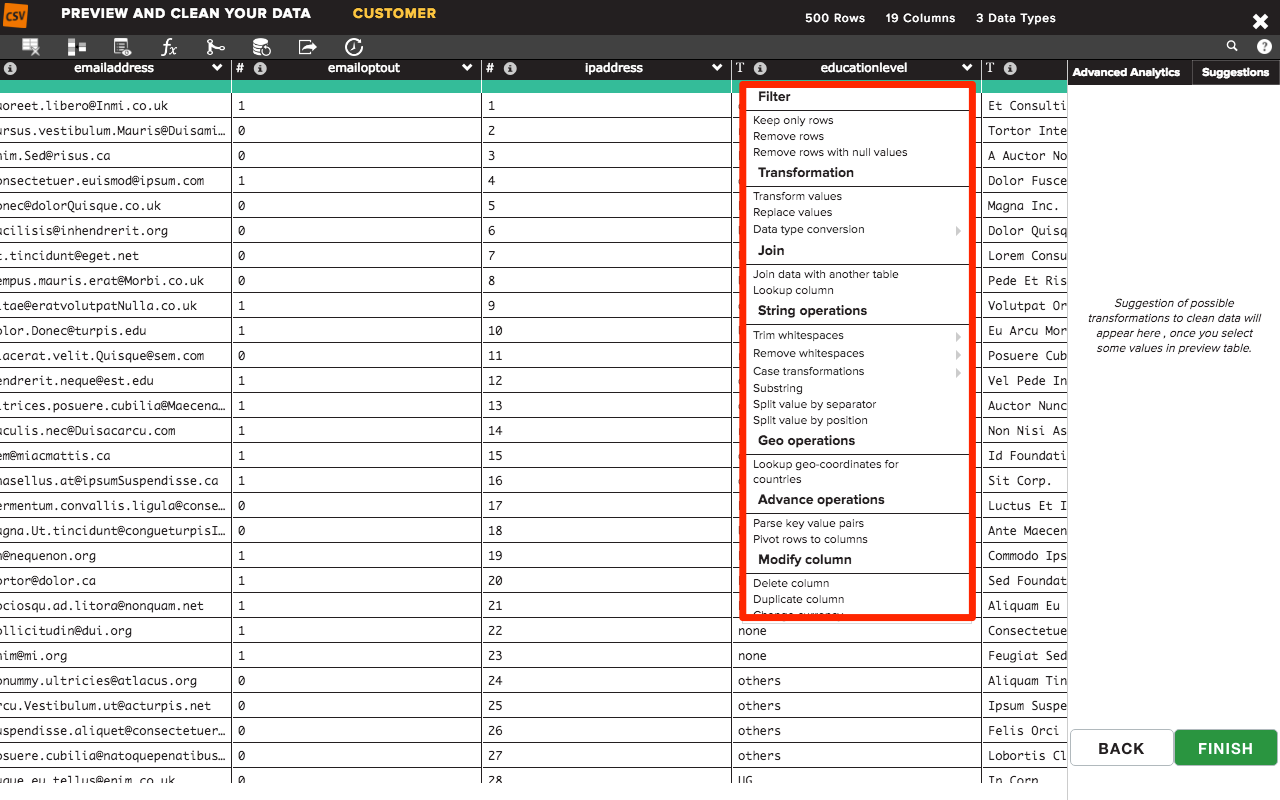Viewport: 1280px width, 800px height.
Task: Choose Transform values
Action: click(797, 197)
